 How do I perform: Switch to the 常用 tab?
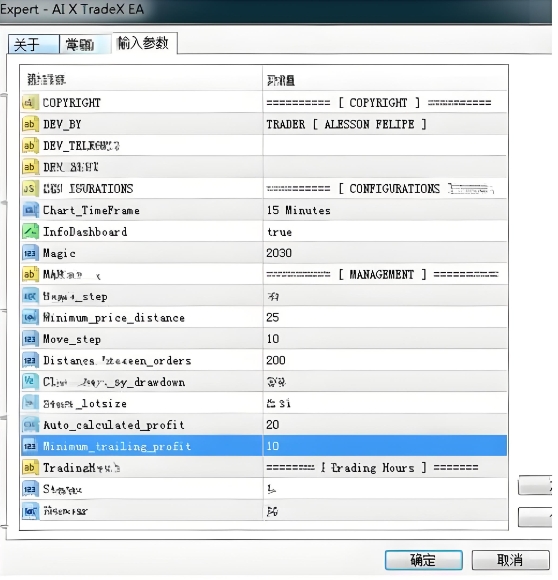(x=85, y=44)
